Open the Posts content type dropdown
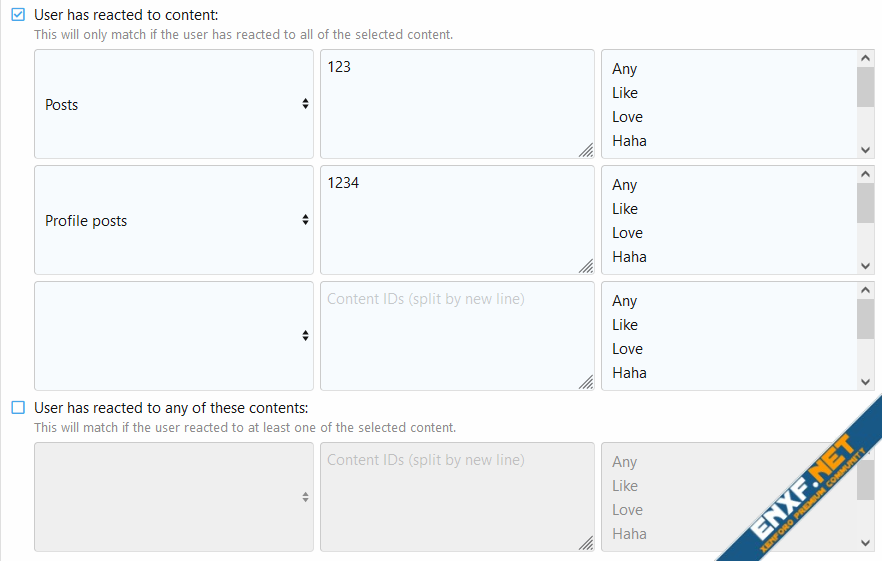Screen dimensions: 882x561 [x=174, y=104]
